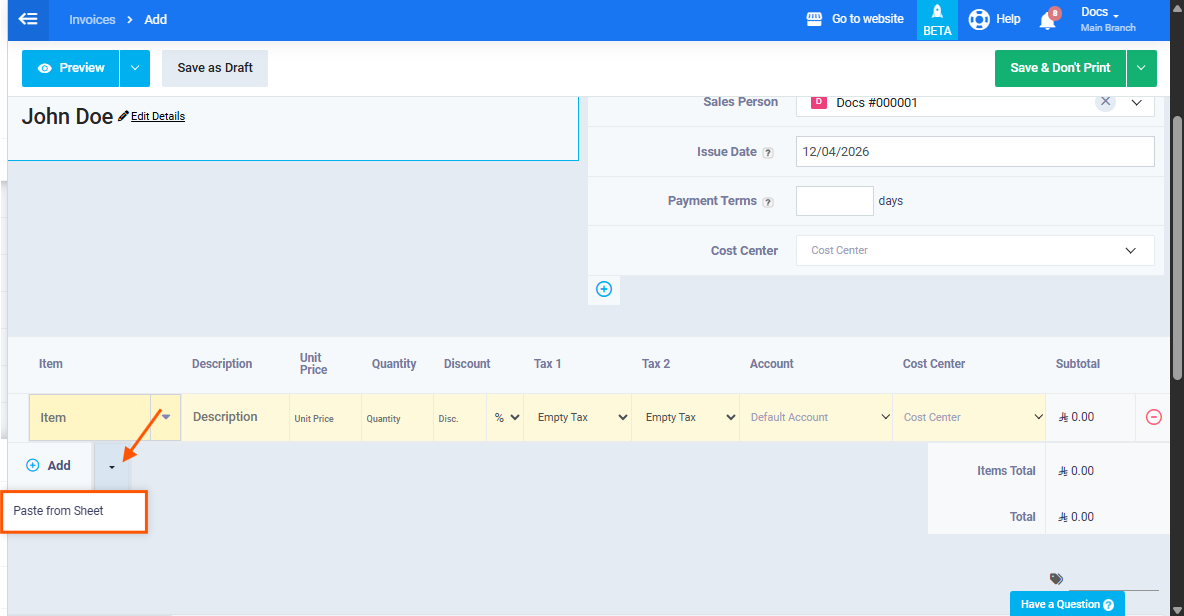Click the red remove row icon

pyautogui.click(x=1153, y=417)
